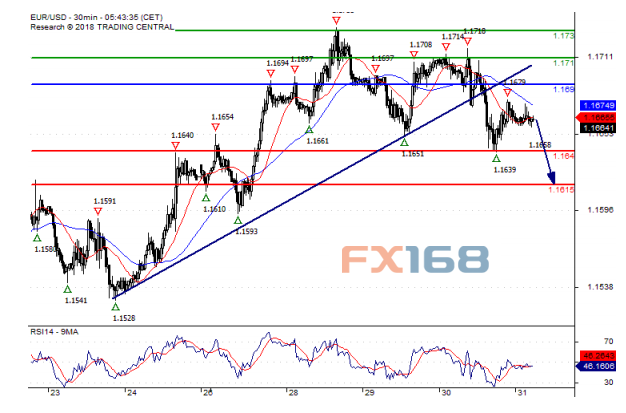Image resolution: width=626 pixels, height=413 pixels.
Task: Select the green swing-low marker above 1.1651
Action: pos(404,142)
